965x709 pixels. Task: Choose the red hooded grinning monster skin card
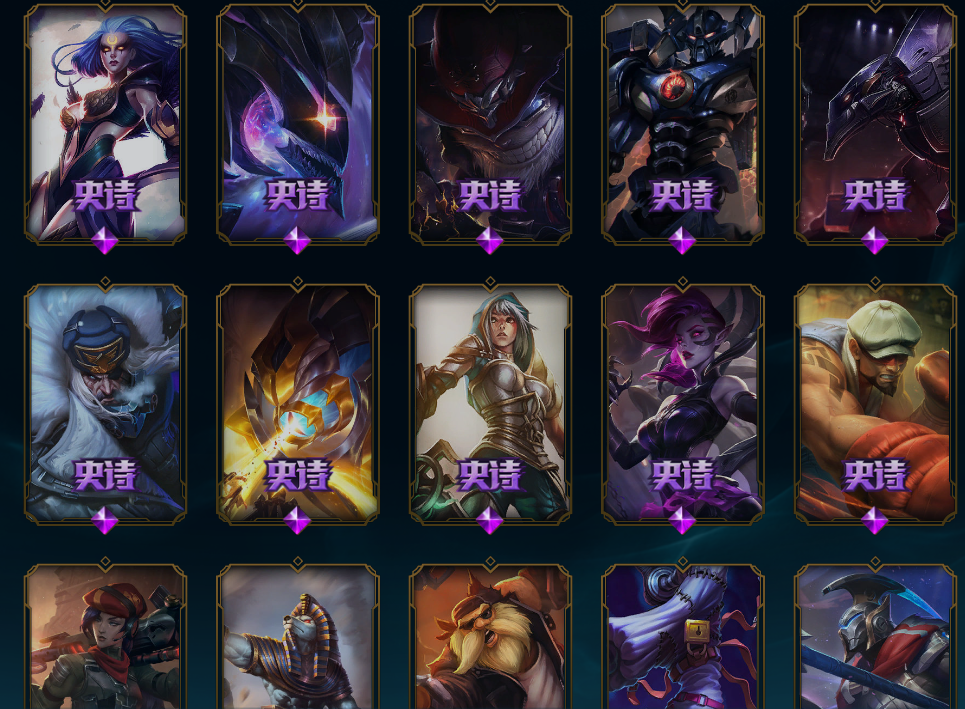click(x=491, y=123)
